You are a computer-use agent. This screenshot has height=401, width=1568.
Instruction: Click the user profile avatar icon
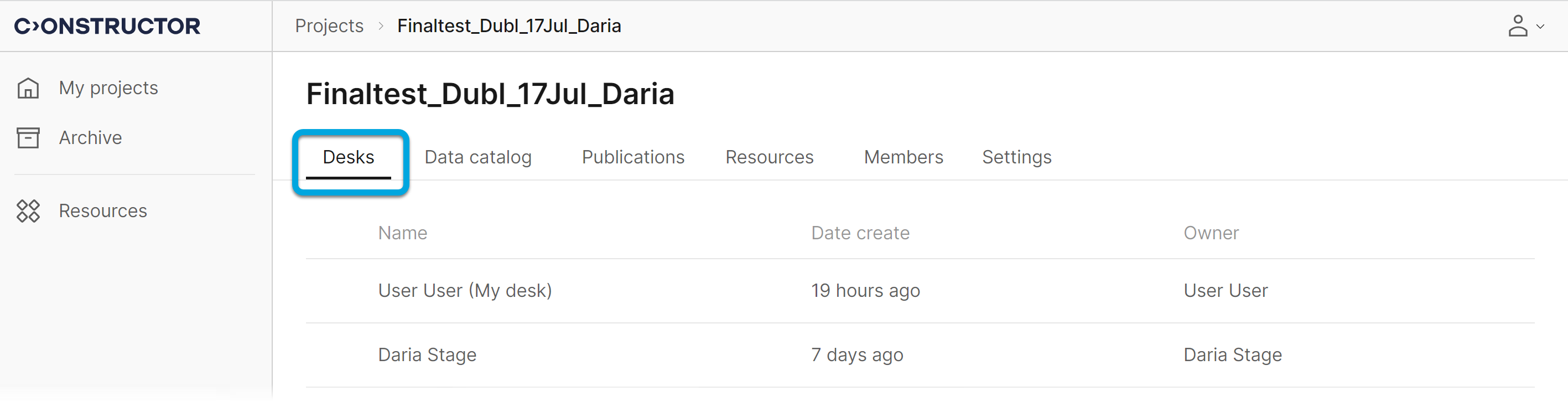click(1518, 26)
